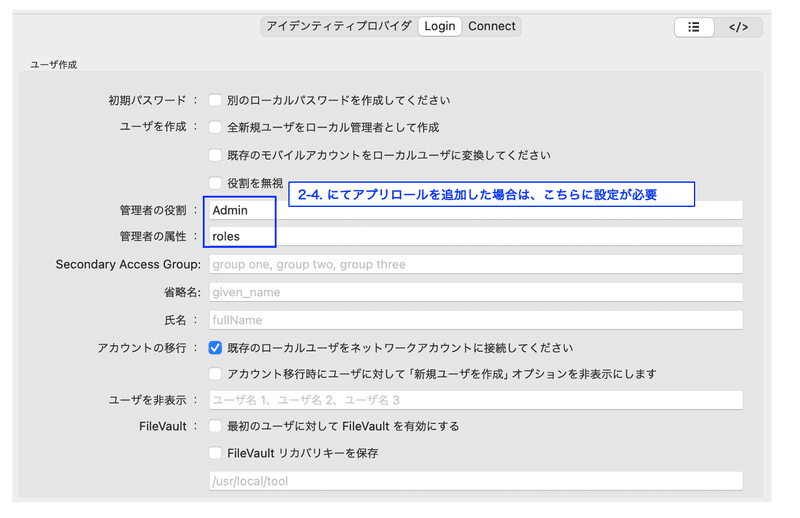
Task: Toggle 既存のモバイルアカウントをローカルユーザに変換 checkbox
Action: [215, 155]
